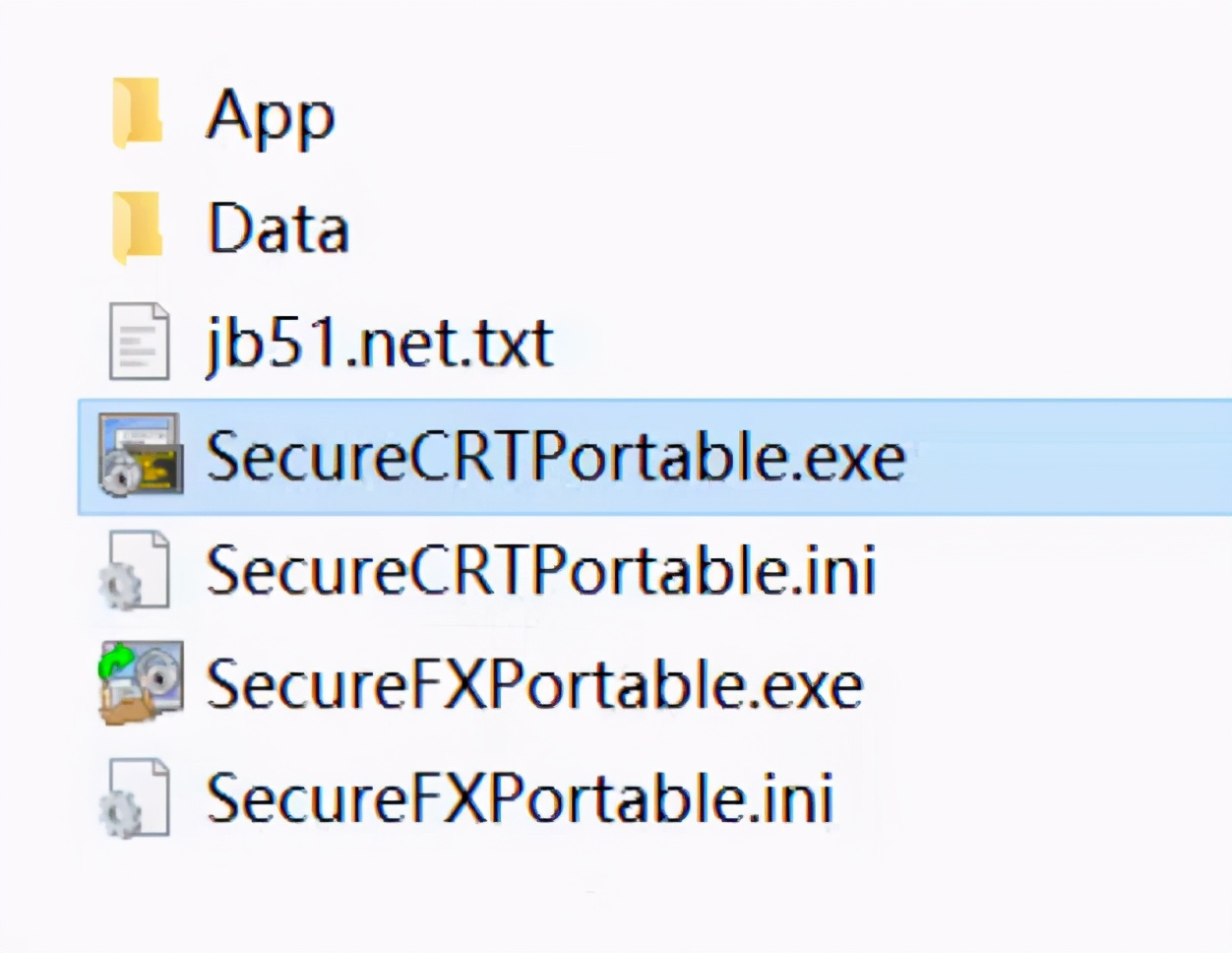
Task: Click the SecureCRTPortable.exe file name
Action: click(x=555, y=457)
